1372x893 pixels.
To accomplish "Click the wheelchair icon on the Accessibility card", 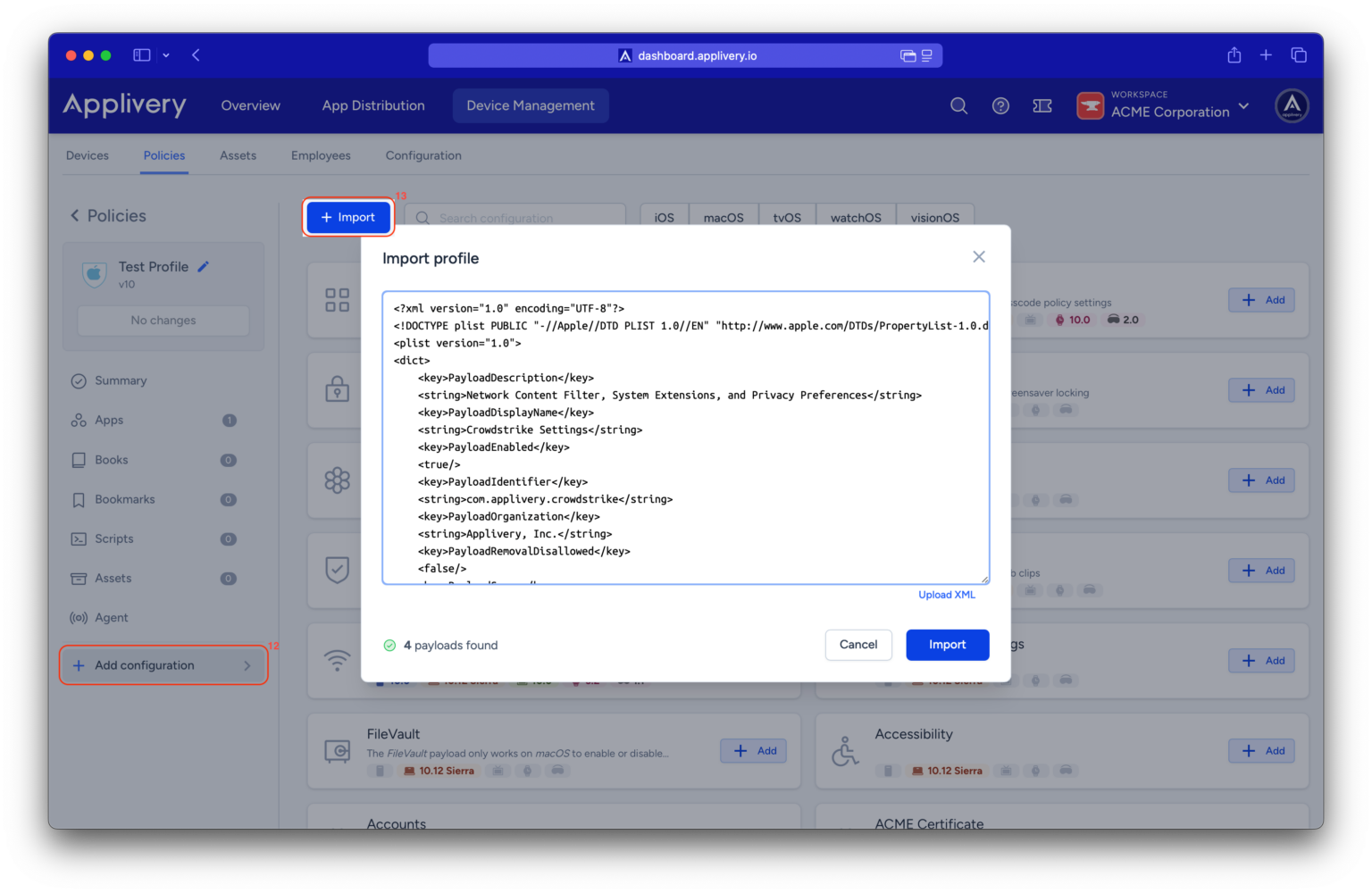I will 845,750.
